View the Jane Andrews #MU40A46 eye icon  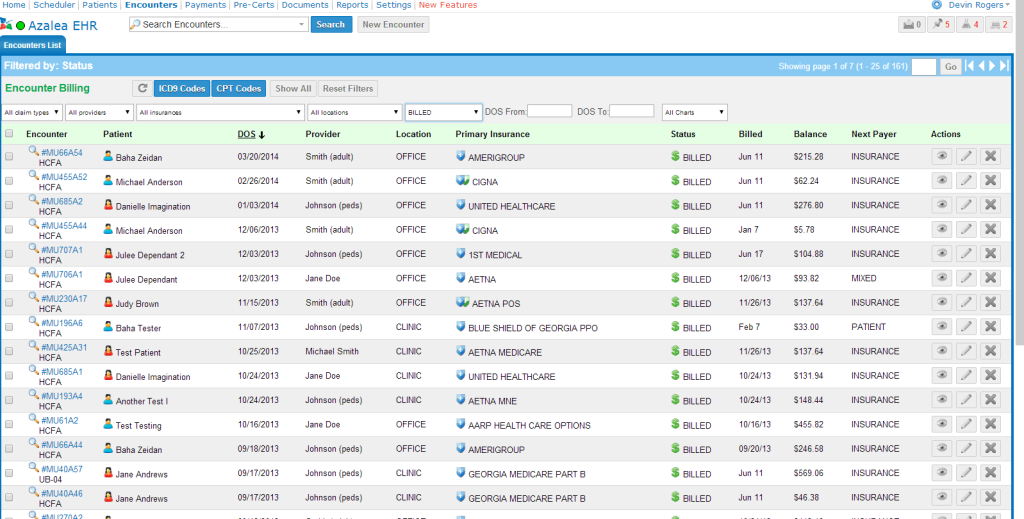941,497
